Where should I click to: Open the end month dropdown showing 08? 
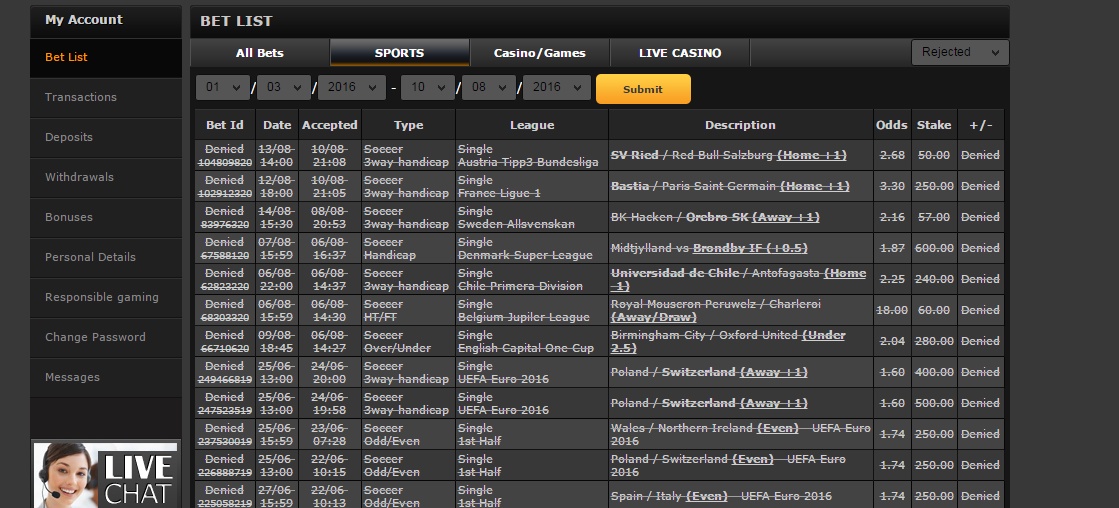[489, 87]
